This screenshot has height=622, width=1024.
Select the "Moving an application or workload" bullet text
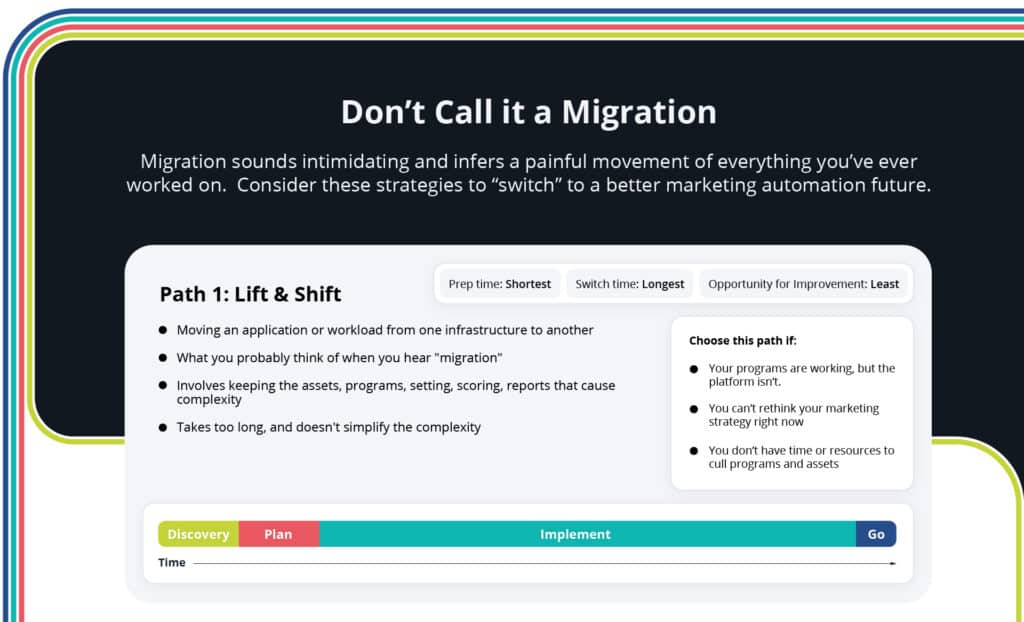[385, 330]
